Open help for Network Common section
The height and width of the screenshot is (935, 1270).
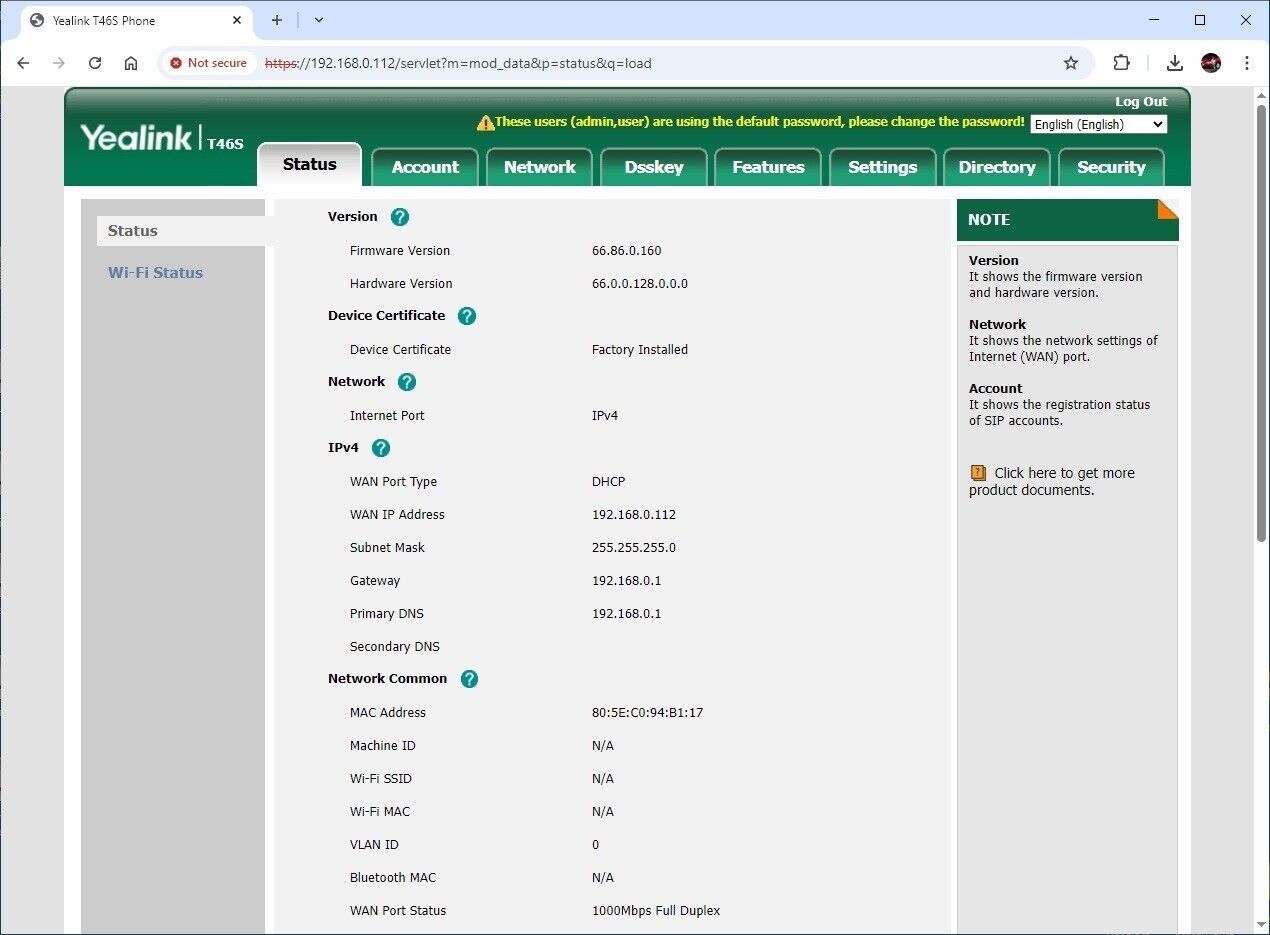pos(470,679)
